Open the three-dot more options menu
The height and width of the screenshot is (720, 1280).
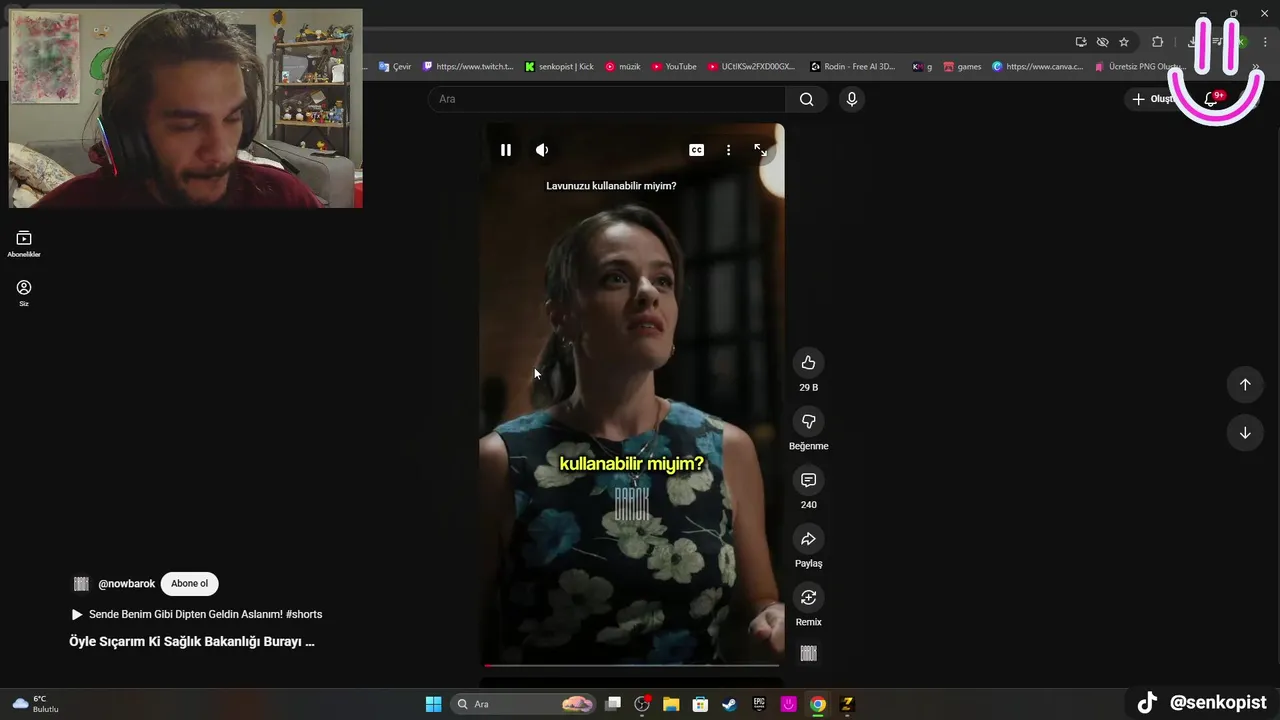click(728, 150)
